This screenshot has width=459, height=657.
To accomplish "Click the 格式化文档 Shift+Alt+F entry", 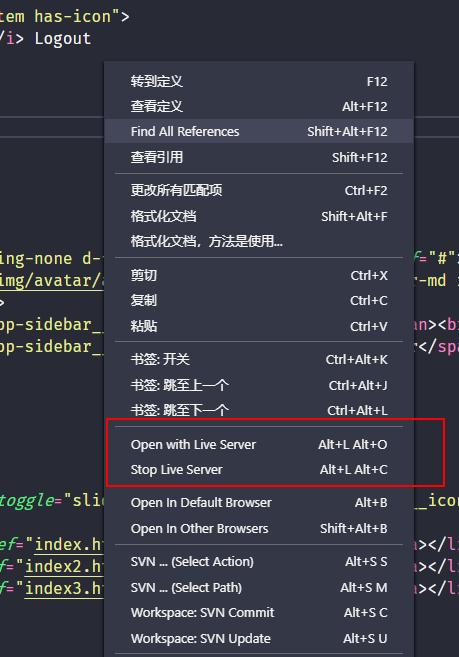I will (x=259, y=216).
